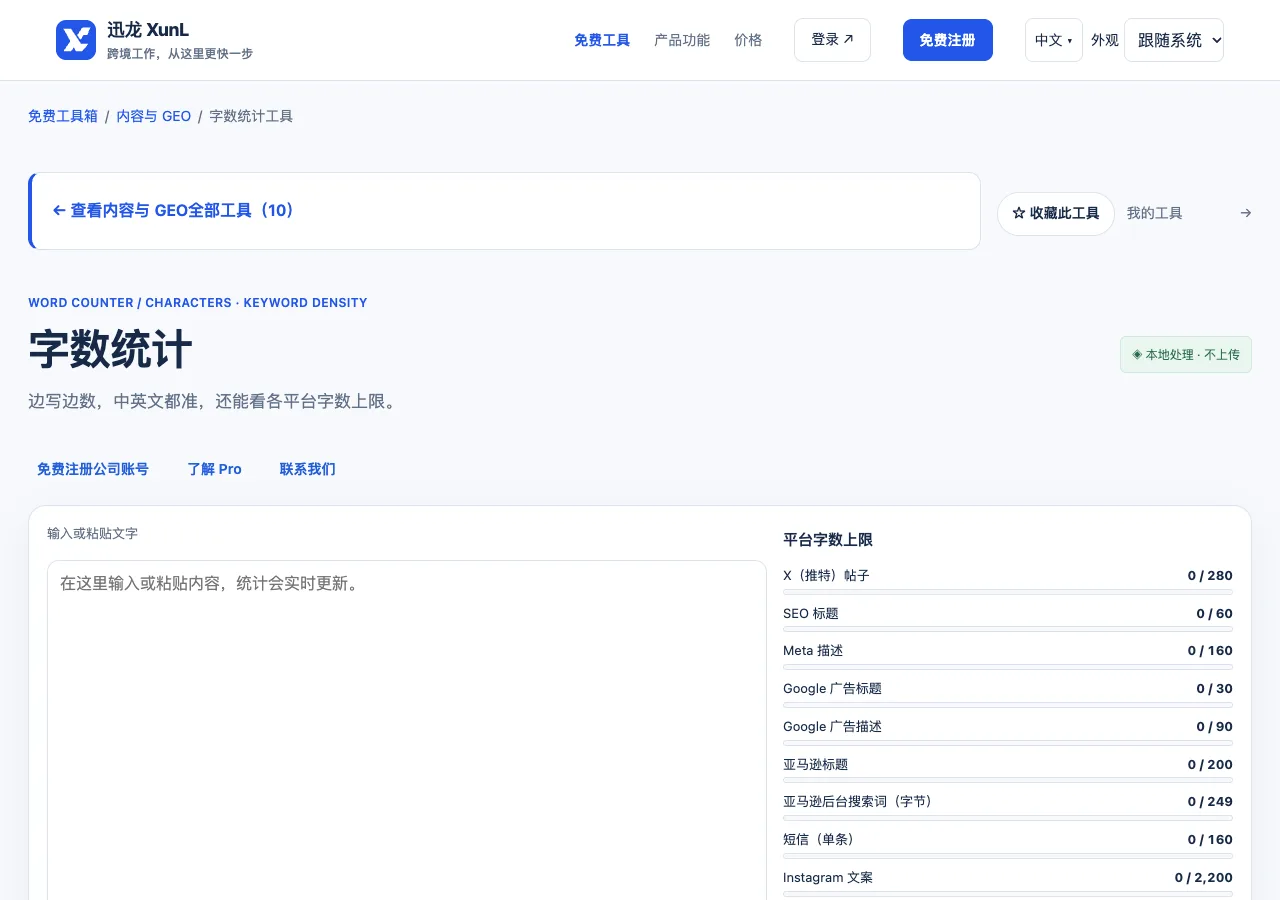Click the 免费注册 button

(x=948, y=40)
